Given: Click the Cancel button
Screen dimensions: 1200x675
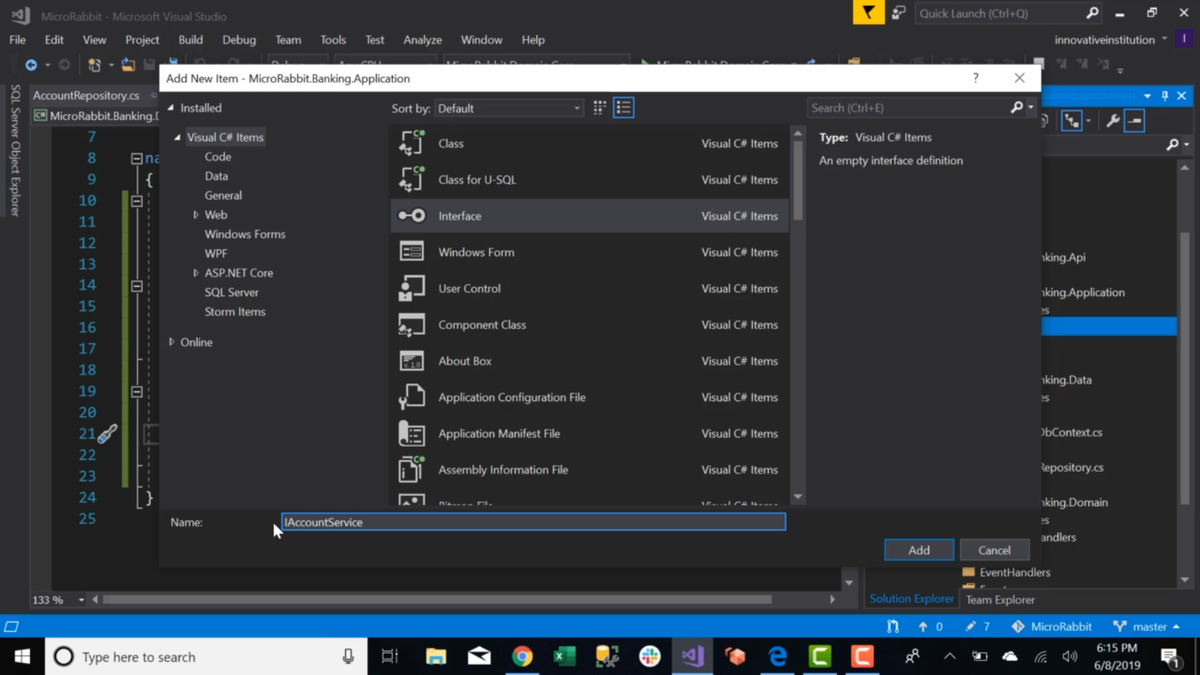Looking at the screenshot, I should [994, 550].
